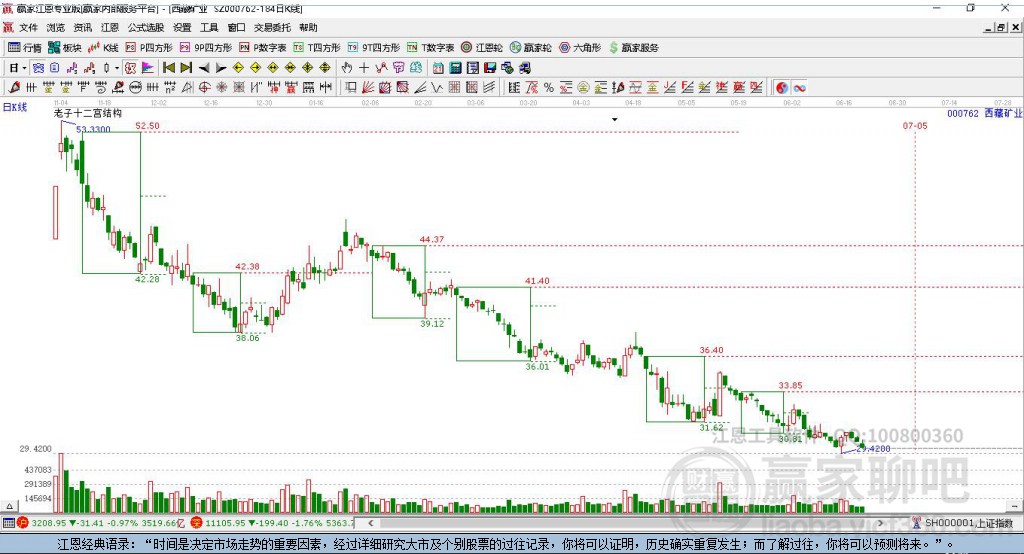Click the red-blue yin-yang icon

point(782,88)
